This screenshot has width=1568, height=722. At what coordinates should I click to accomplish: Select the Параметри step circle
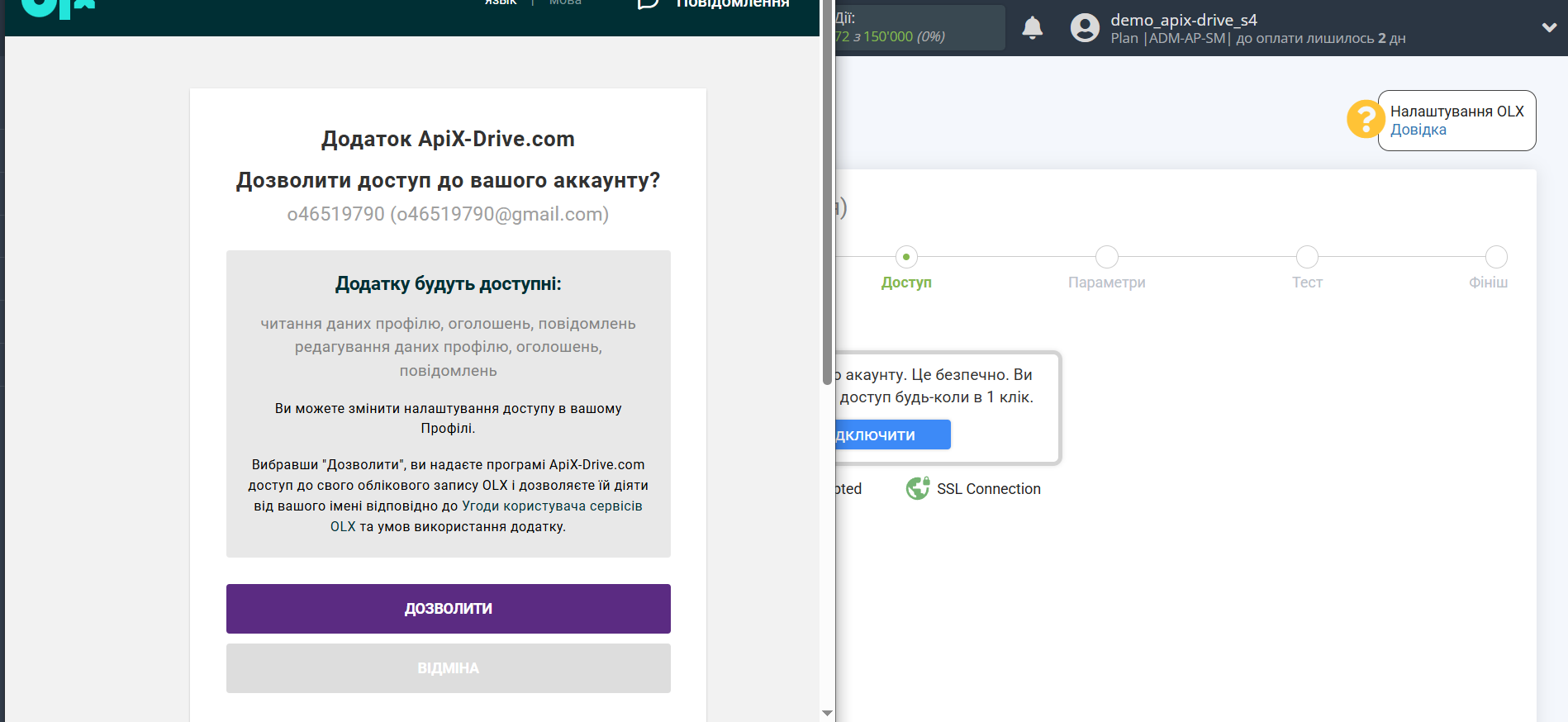pos(1107,257)
